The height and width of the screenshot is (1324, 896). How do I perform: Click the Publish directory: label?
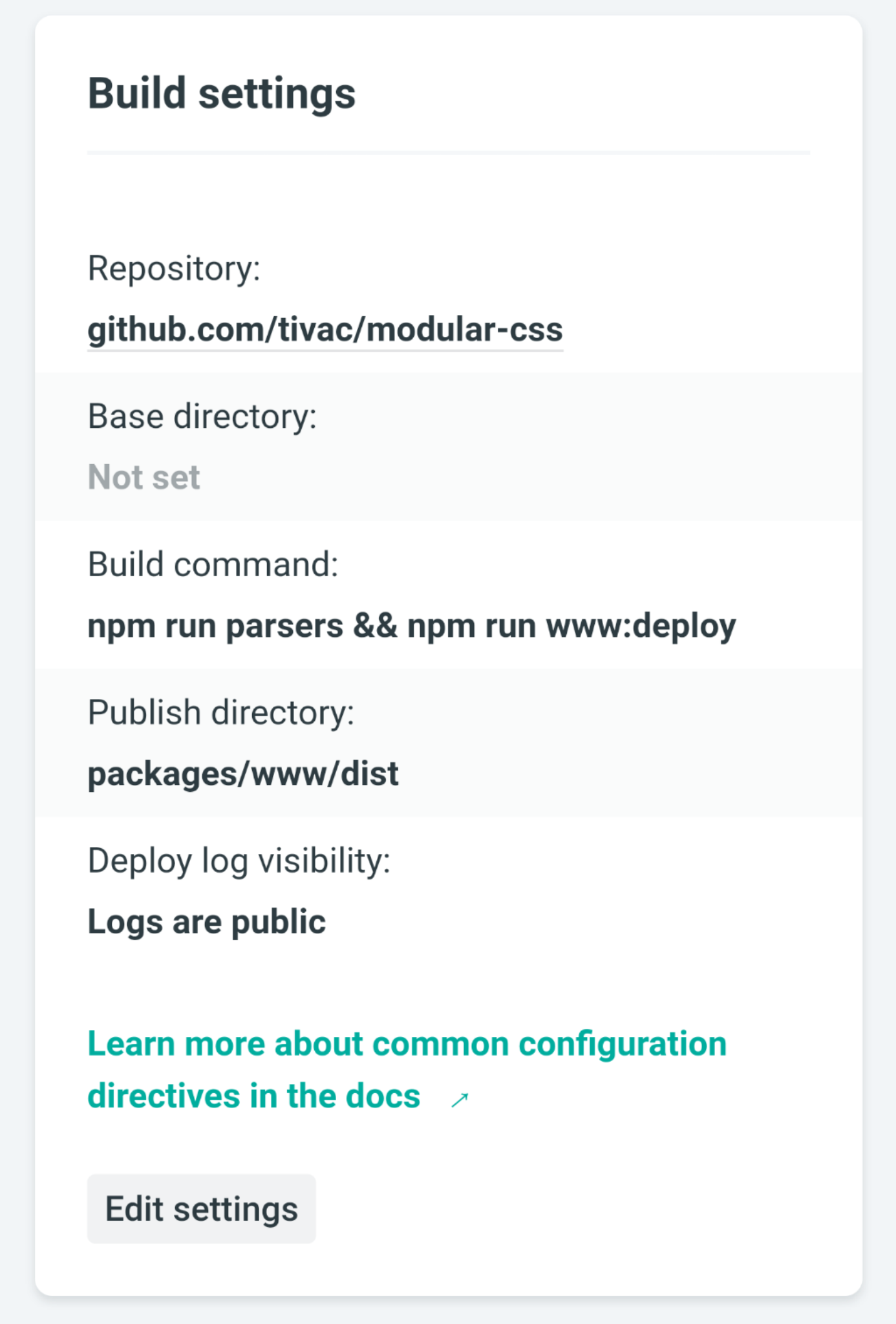pyautogui.click(x=220, y=712)
